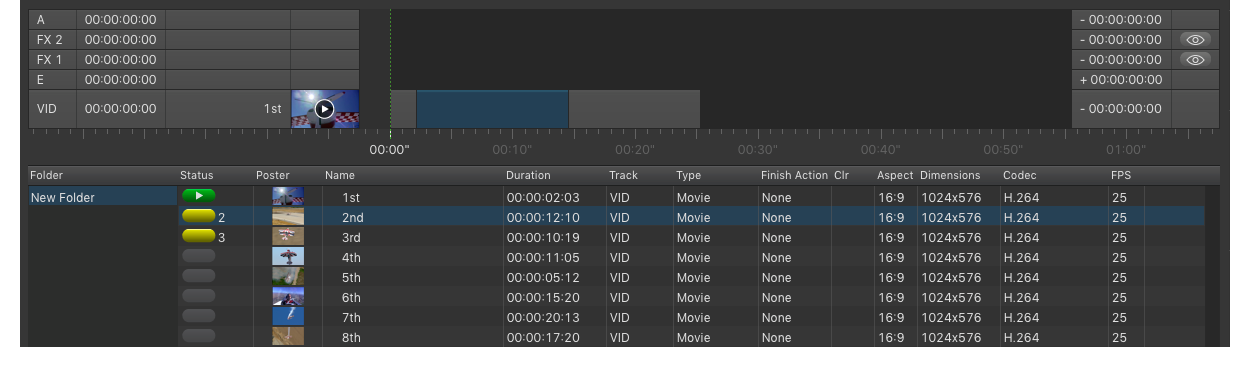
Task: Select clip named 8th
Action: (351, 338)
